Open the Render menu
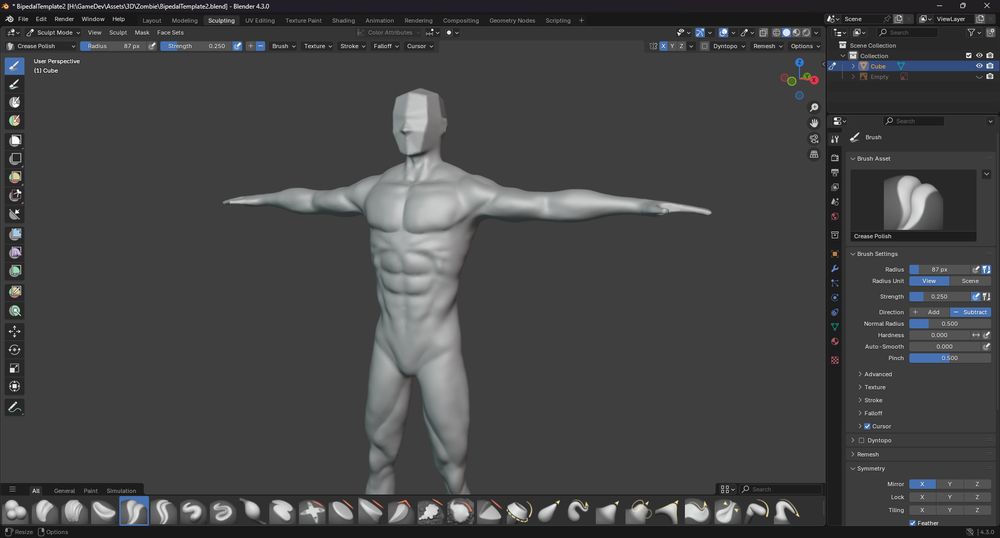This screenshot has width=1000, height=538. pyautogui.click(x=64, y=19)
